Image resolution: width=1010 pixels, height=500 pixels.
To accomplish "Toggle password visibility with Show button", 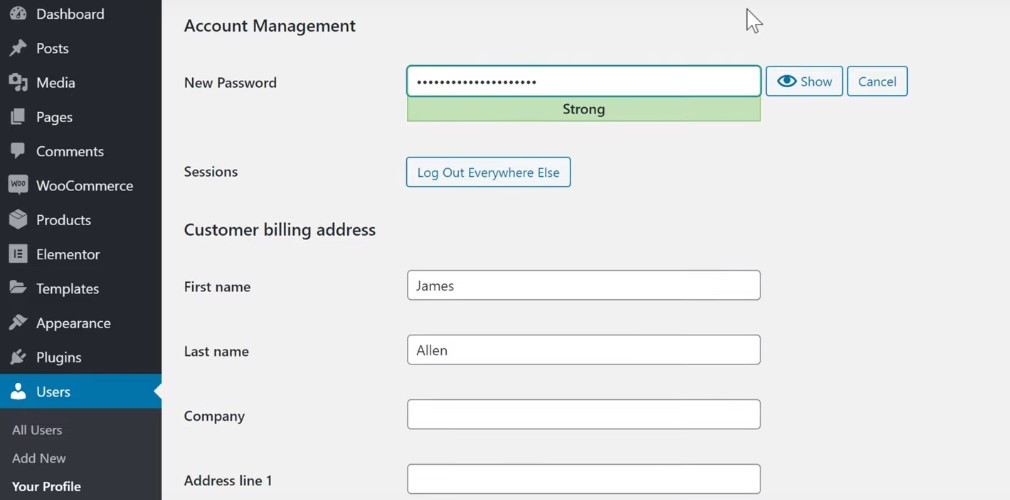I will (804, 82).
